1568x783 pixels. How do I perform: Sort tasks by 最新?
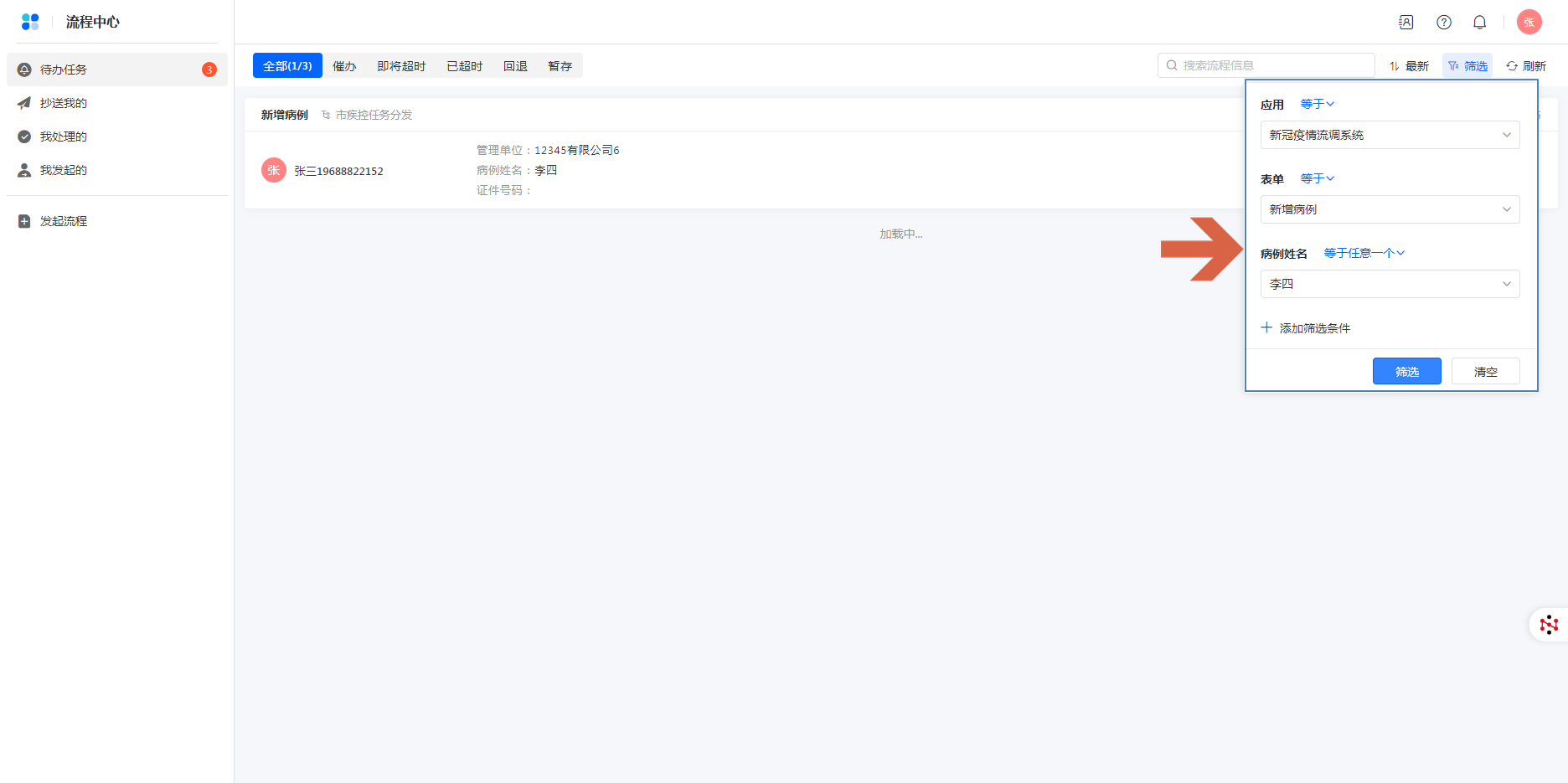click(x=1409, y=66)
